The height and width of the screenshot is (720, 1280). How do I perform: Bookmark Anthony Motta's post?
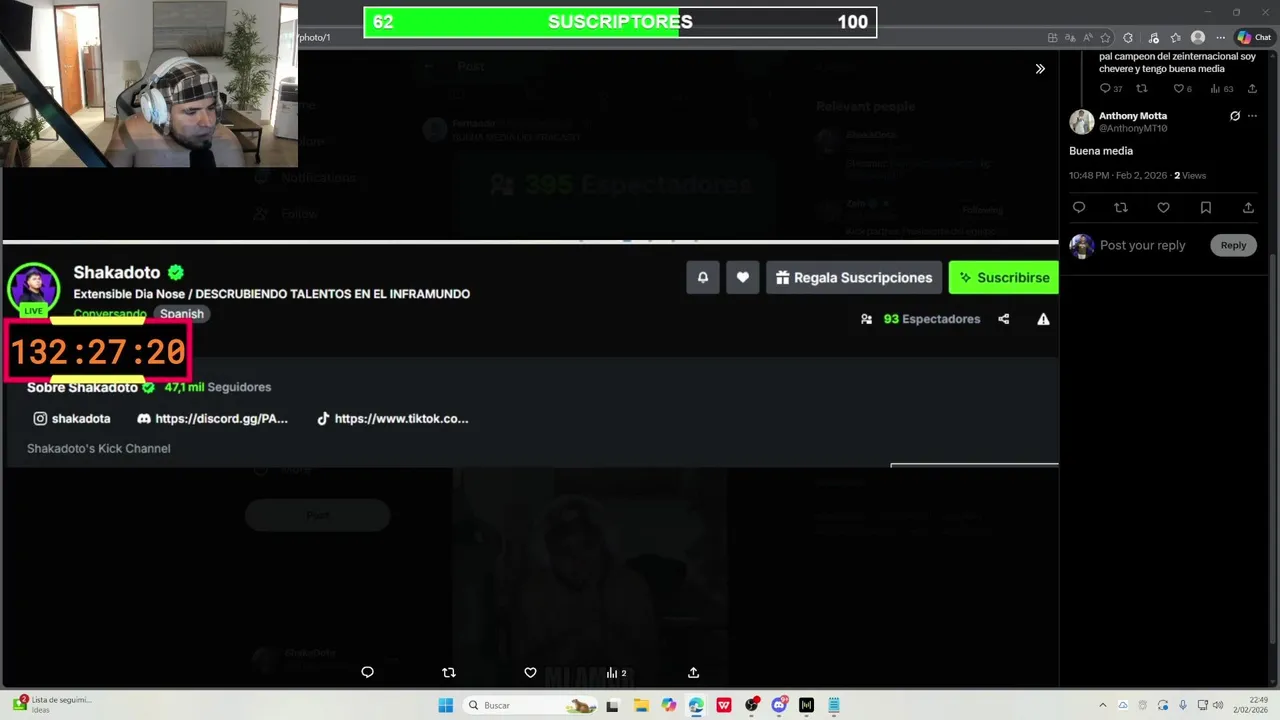click(1206, 207)
